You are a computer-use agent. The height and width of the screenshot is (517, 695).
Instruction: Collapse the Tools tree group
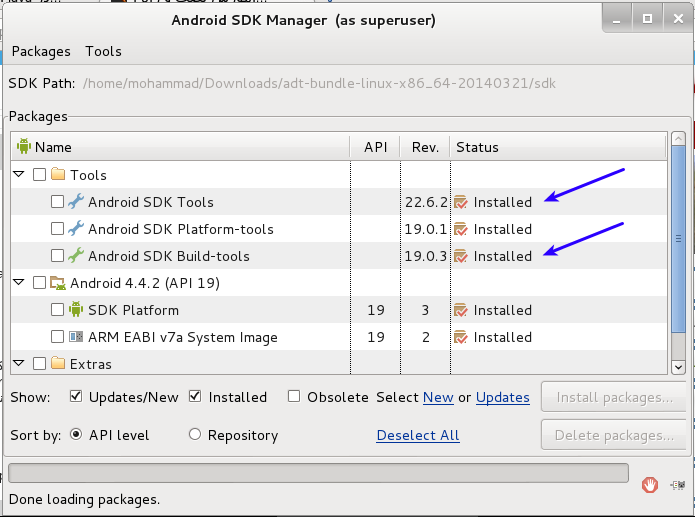(x=19, y=175)
